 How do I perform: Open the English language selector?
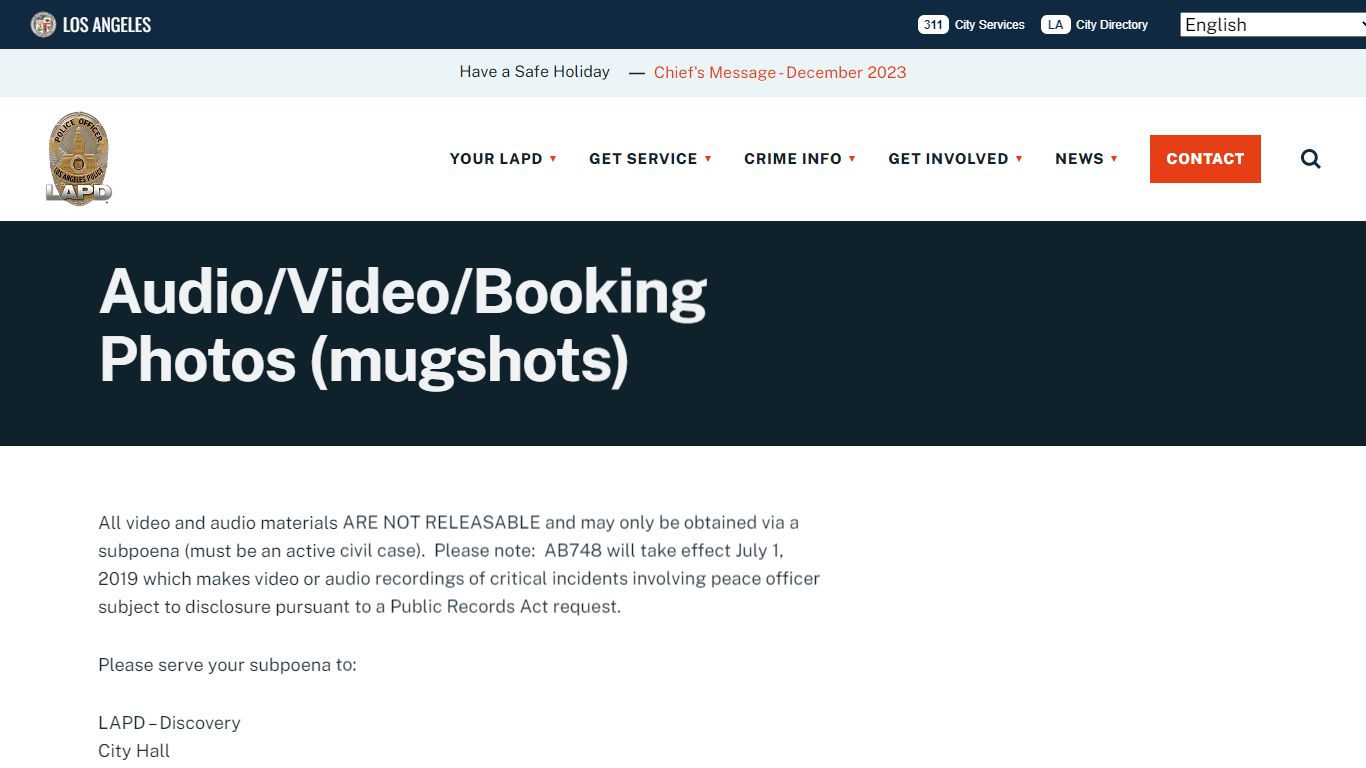[x=1270, y=24]
